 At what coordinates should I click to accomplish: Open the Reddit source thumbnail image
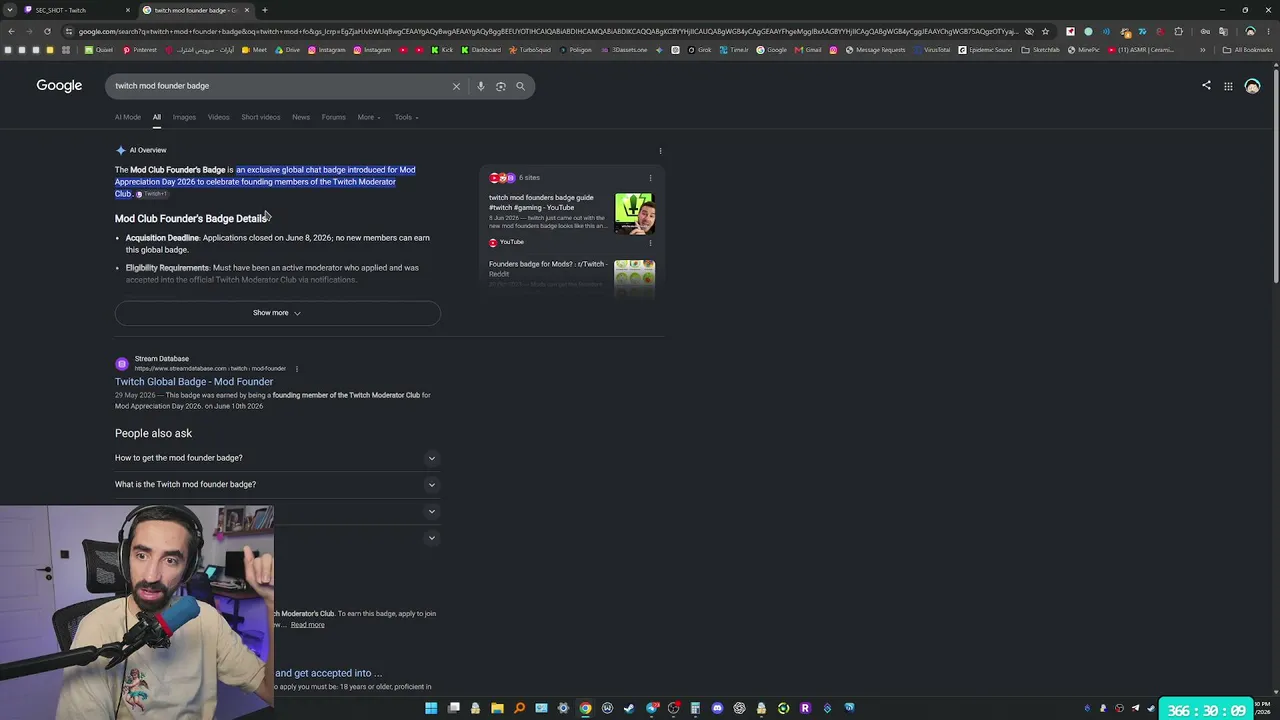point(635,277)
